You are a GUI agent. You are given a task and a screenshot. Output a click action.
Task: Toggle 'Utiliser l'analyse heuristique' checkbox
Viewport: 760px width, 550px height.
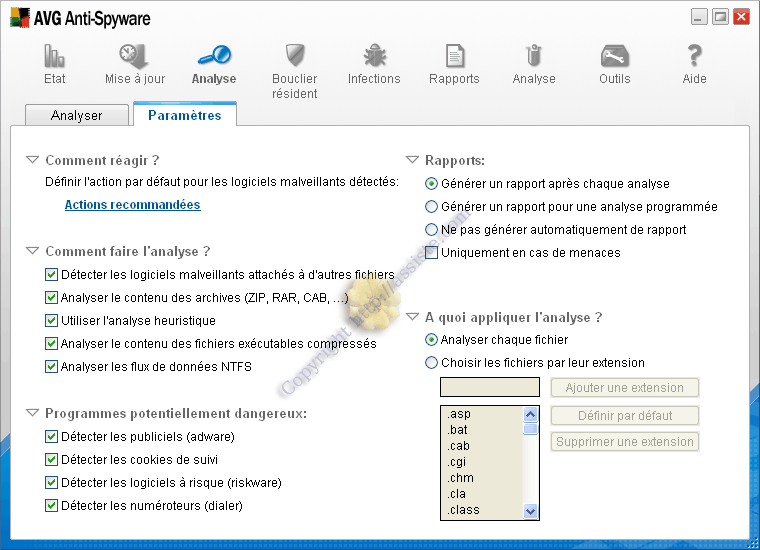click(51, 320)
